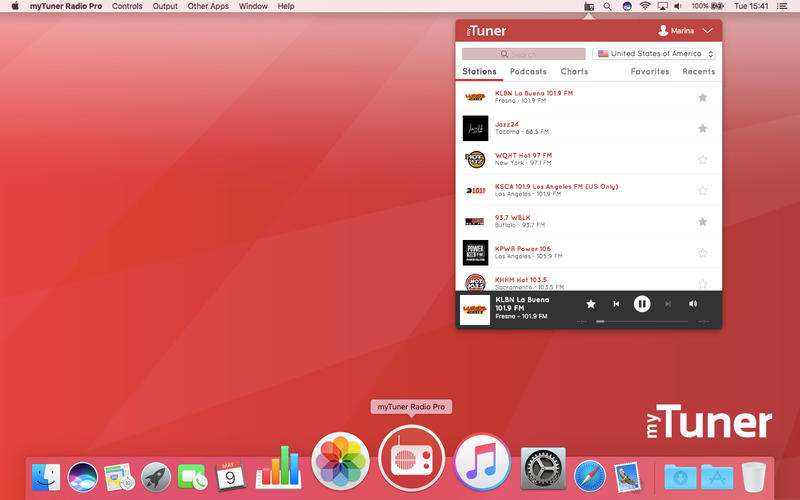Click the KLBN La Buena station logo
The height and width of the screenshot is (500, 800).
coord(475,96)
